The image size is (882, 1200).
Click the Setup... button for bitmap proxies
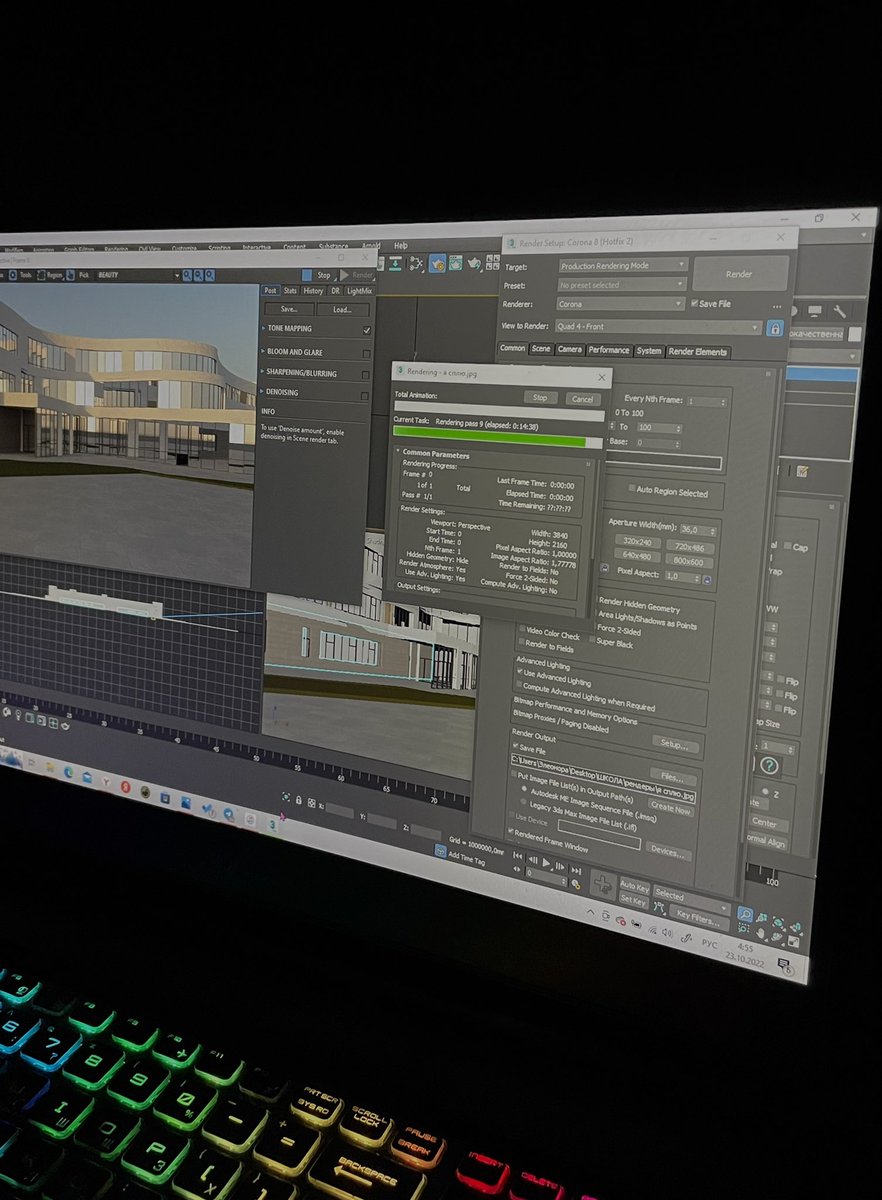click(676, 744)
